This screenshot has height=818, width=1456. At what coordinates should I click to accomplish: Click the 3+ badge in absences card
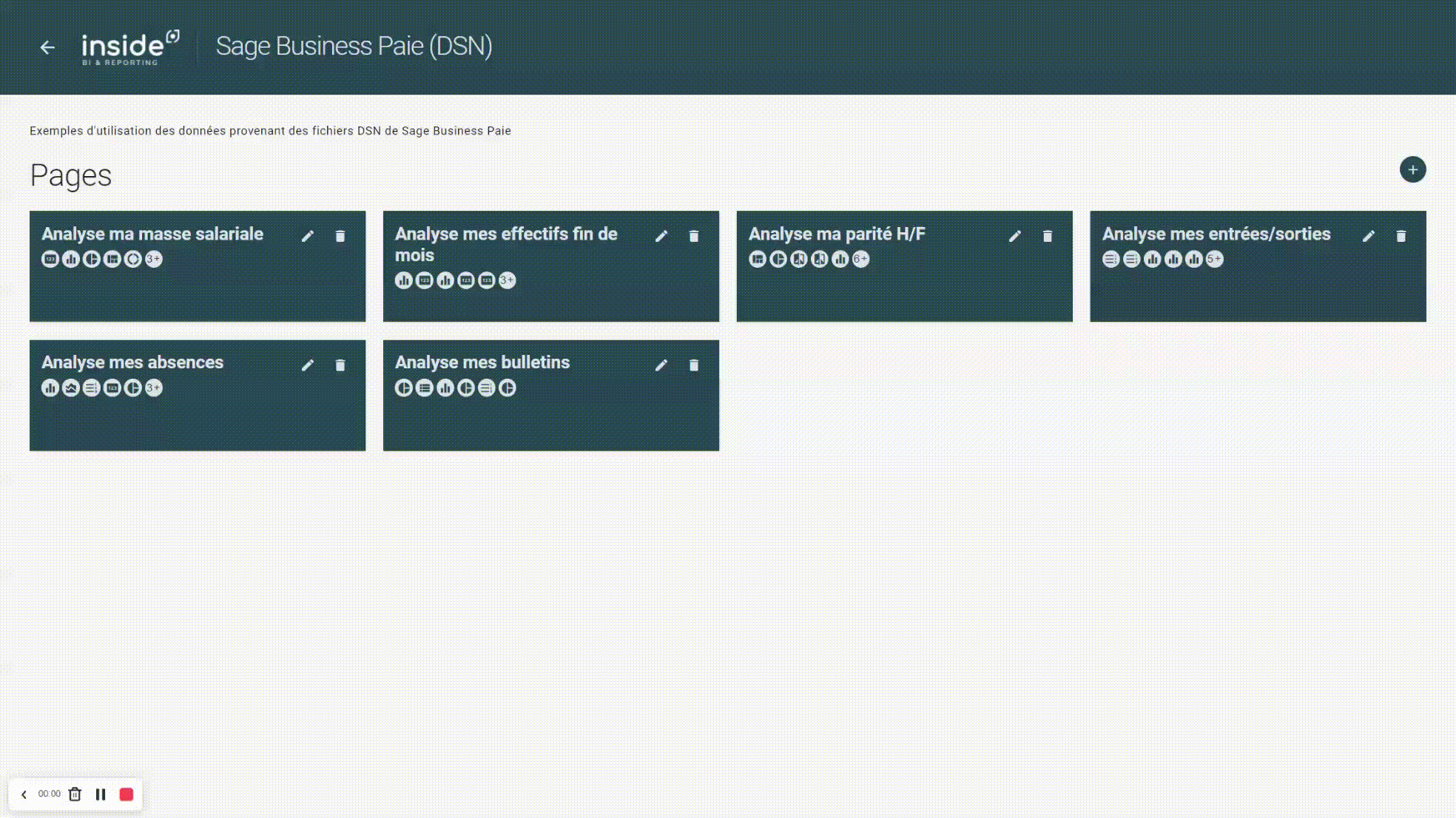point(154,388)
